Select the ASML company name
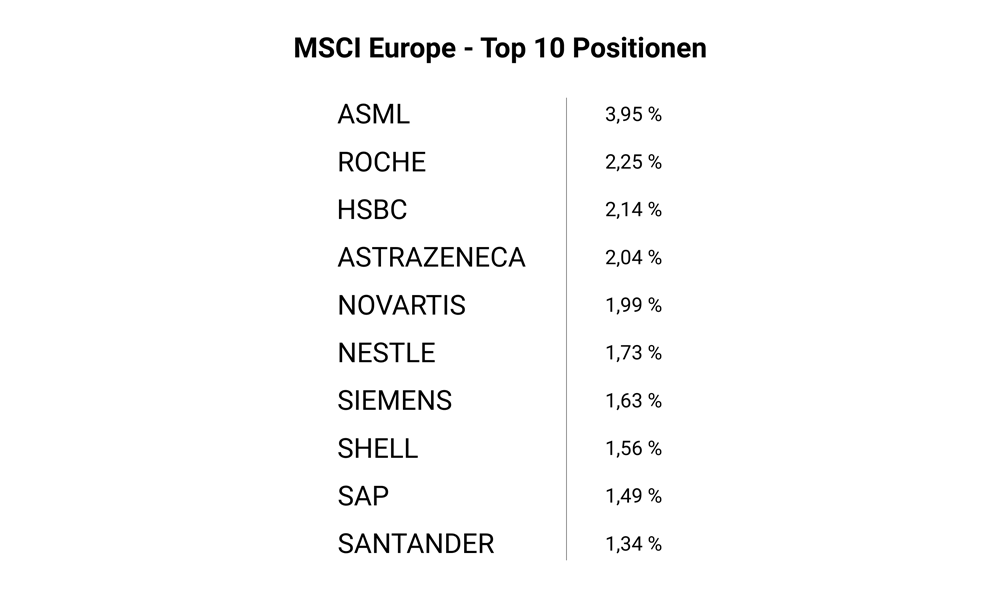 (x=374, y=114)
